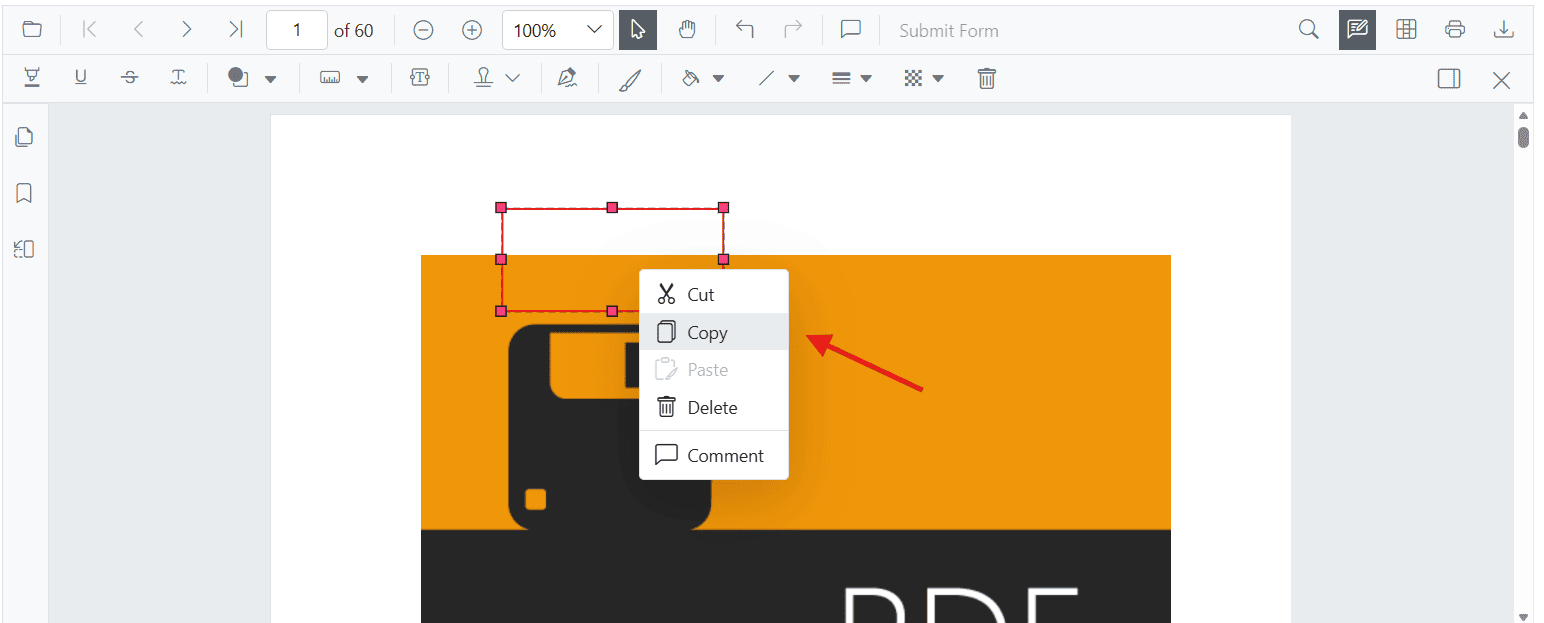
Task: Add a comment from the top toolbar
Action: (x=851, y=30)
